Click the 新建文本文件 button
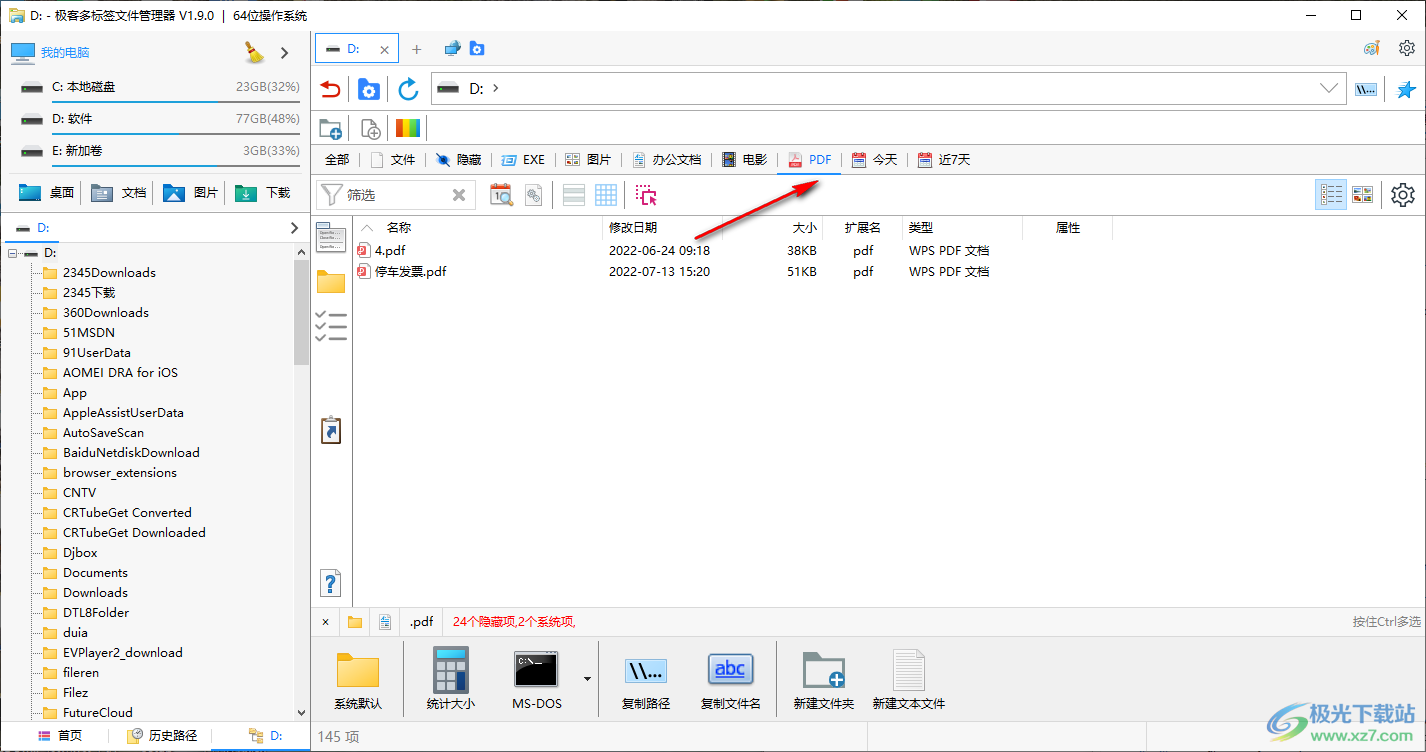 pos(908,679)
